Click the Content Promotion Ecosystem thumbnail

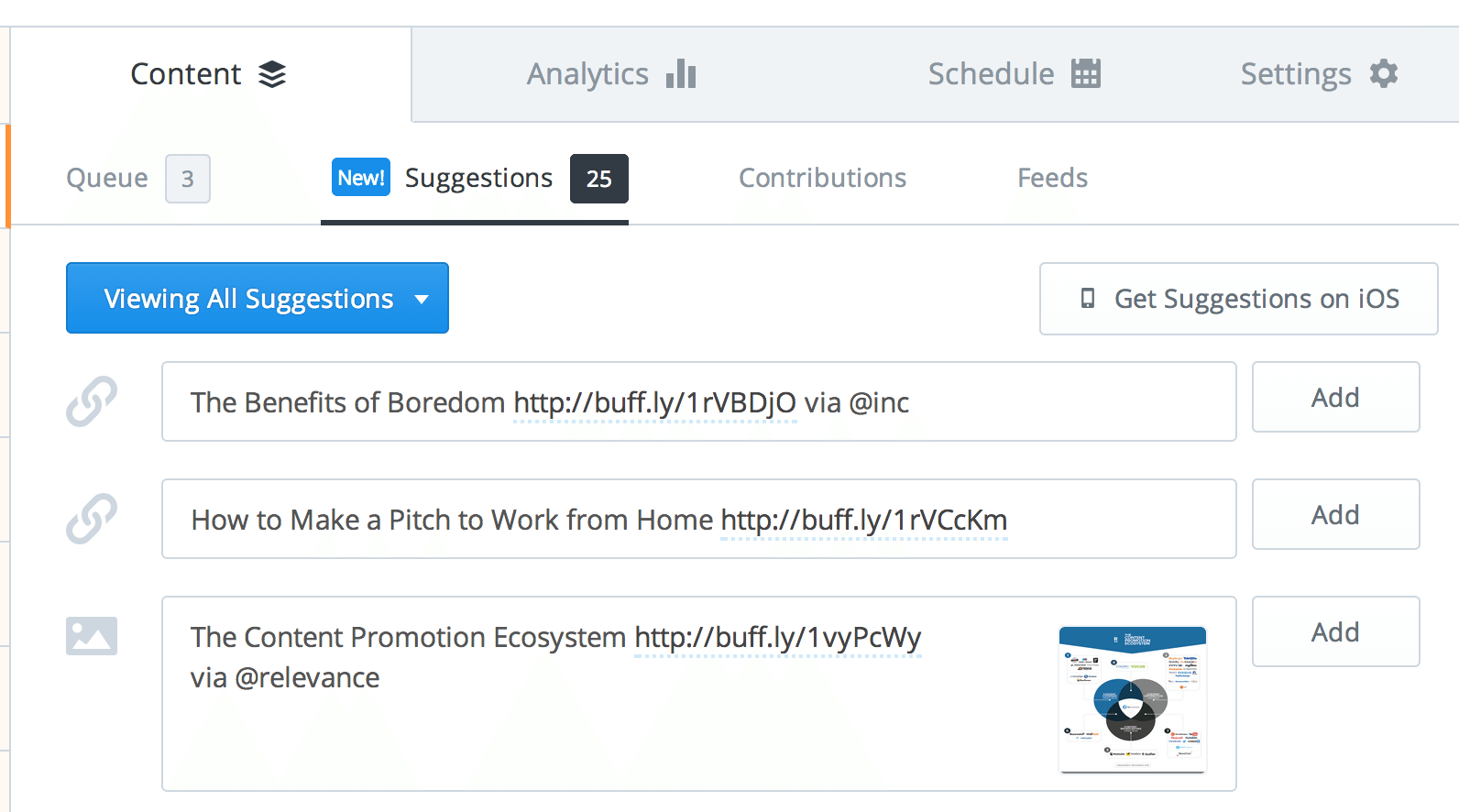pyautogui.click(x=1130, y=699)
